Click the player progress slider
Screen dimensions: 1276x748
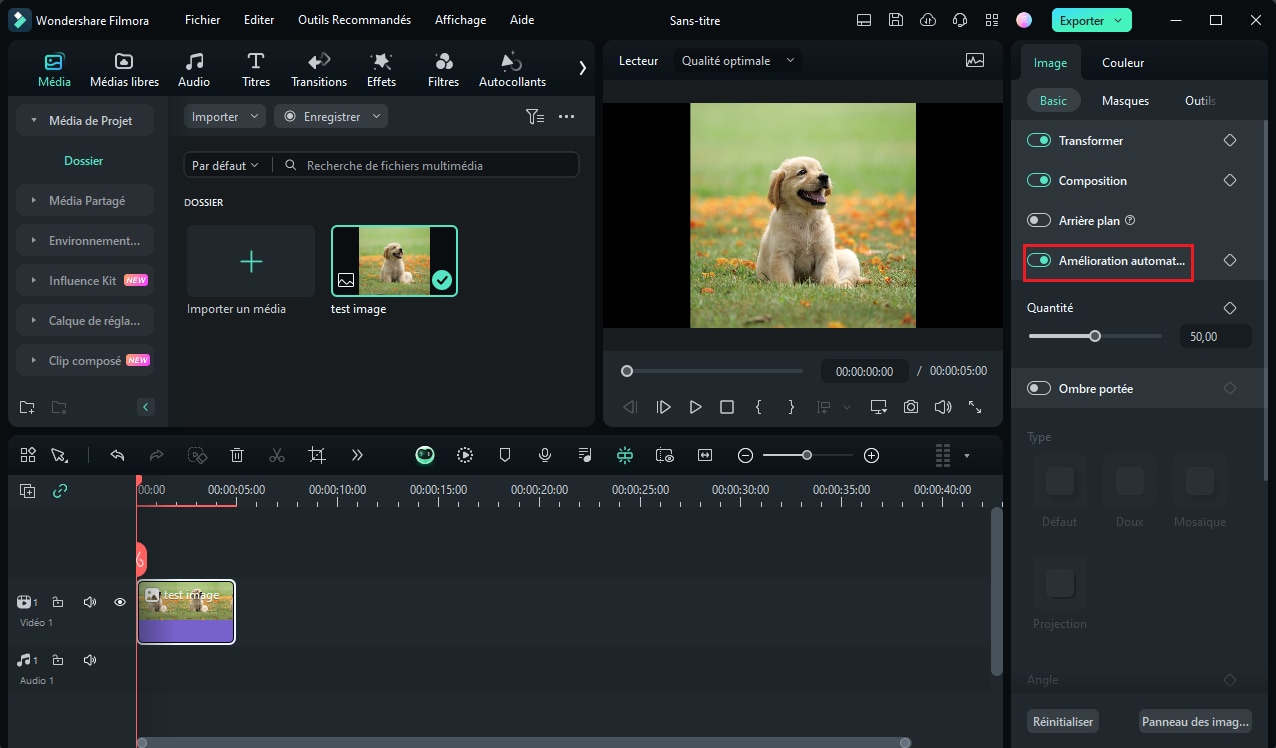click(x=712, y=371)
